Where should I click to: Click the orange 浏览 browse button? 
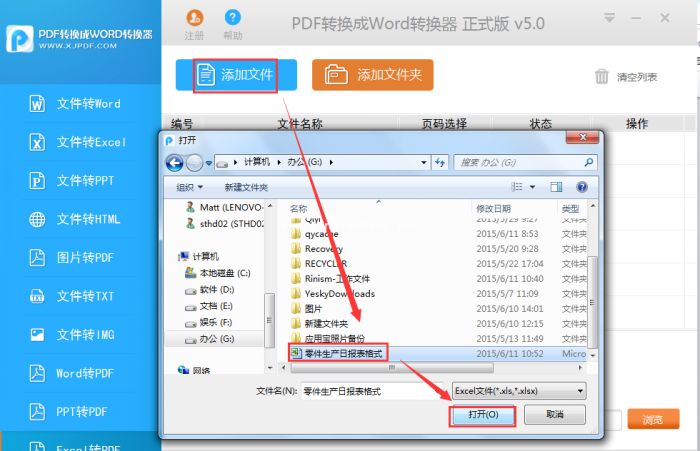click(x=653, y=419)
